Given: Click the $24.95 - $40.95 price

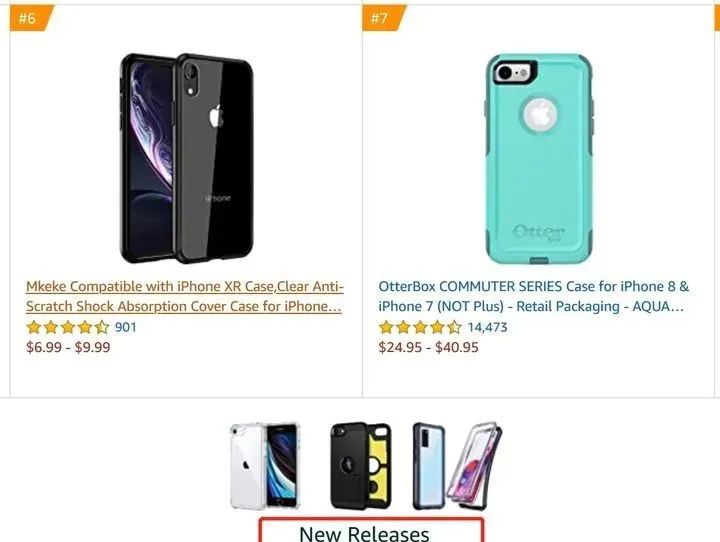Looking at the screenshot, I should click(428, 347).
